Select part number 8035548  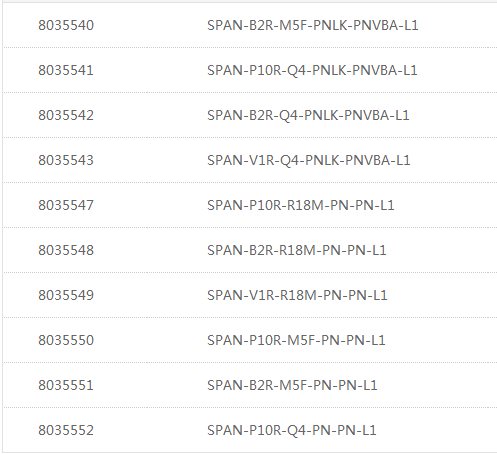click(x=66, y=250)
